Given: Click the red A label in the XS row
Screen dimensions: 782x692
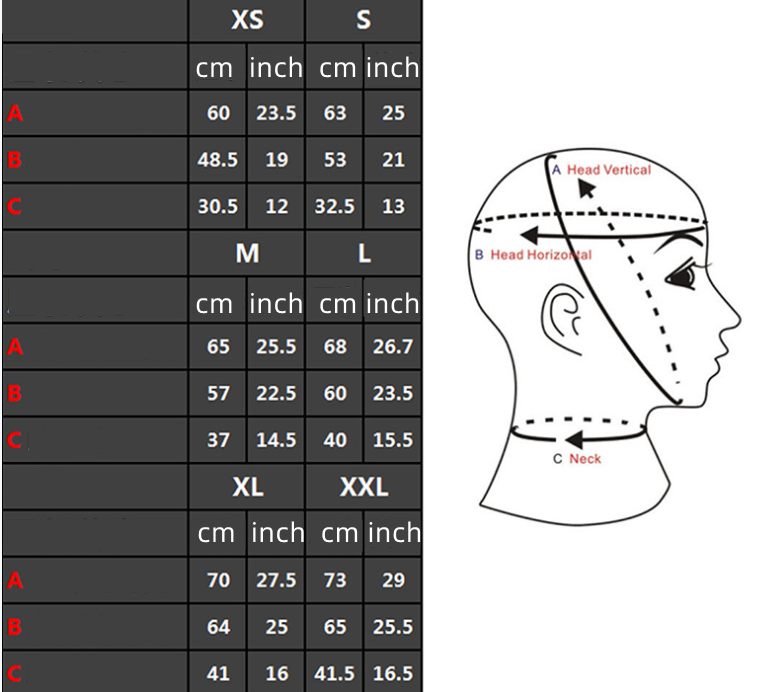Looking at the screenshot, I should point(14,114).
